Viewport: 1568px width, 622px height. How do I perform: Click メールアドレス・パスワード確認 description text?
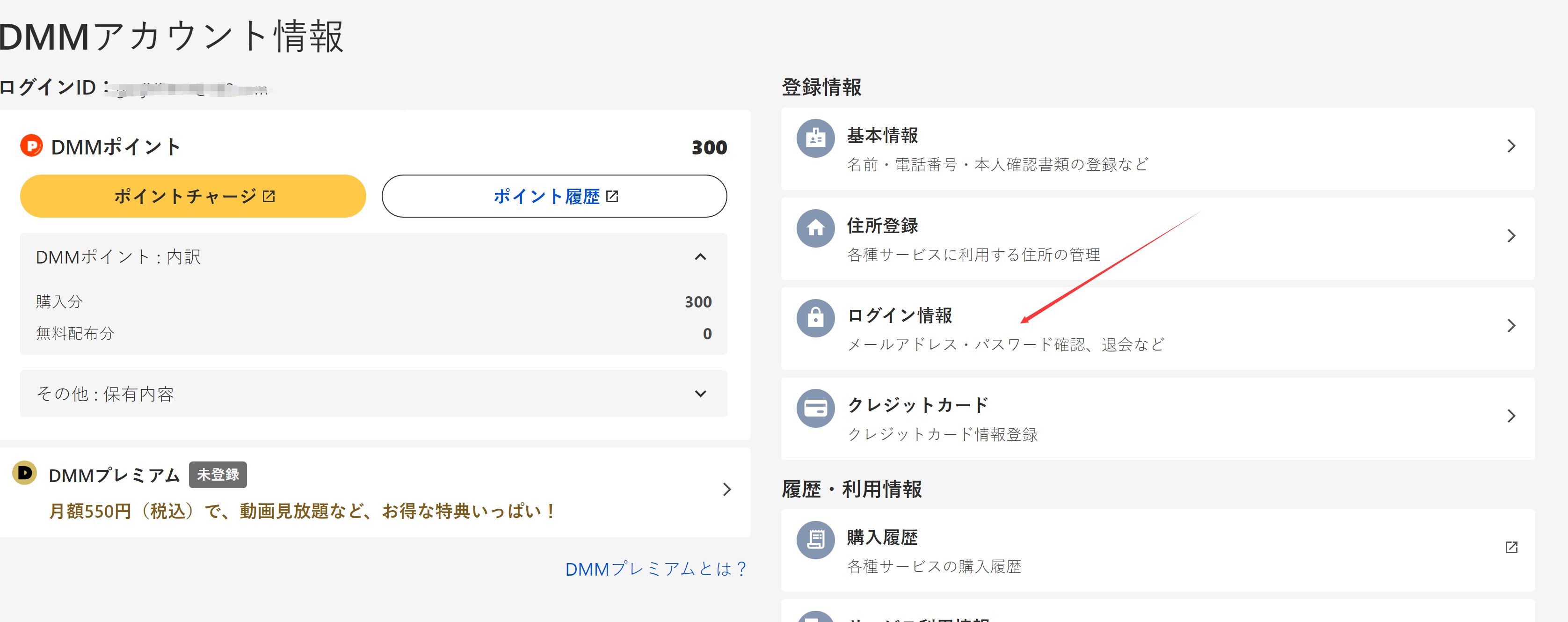(x=1006, y=344)
